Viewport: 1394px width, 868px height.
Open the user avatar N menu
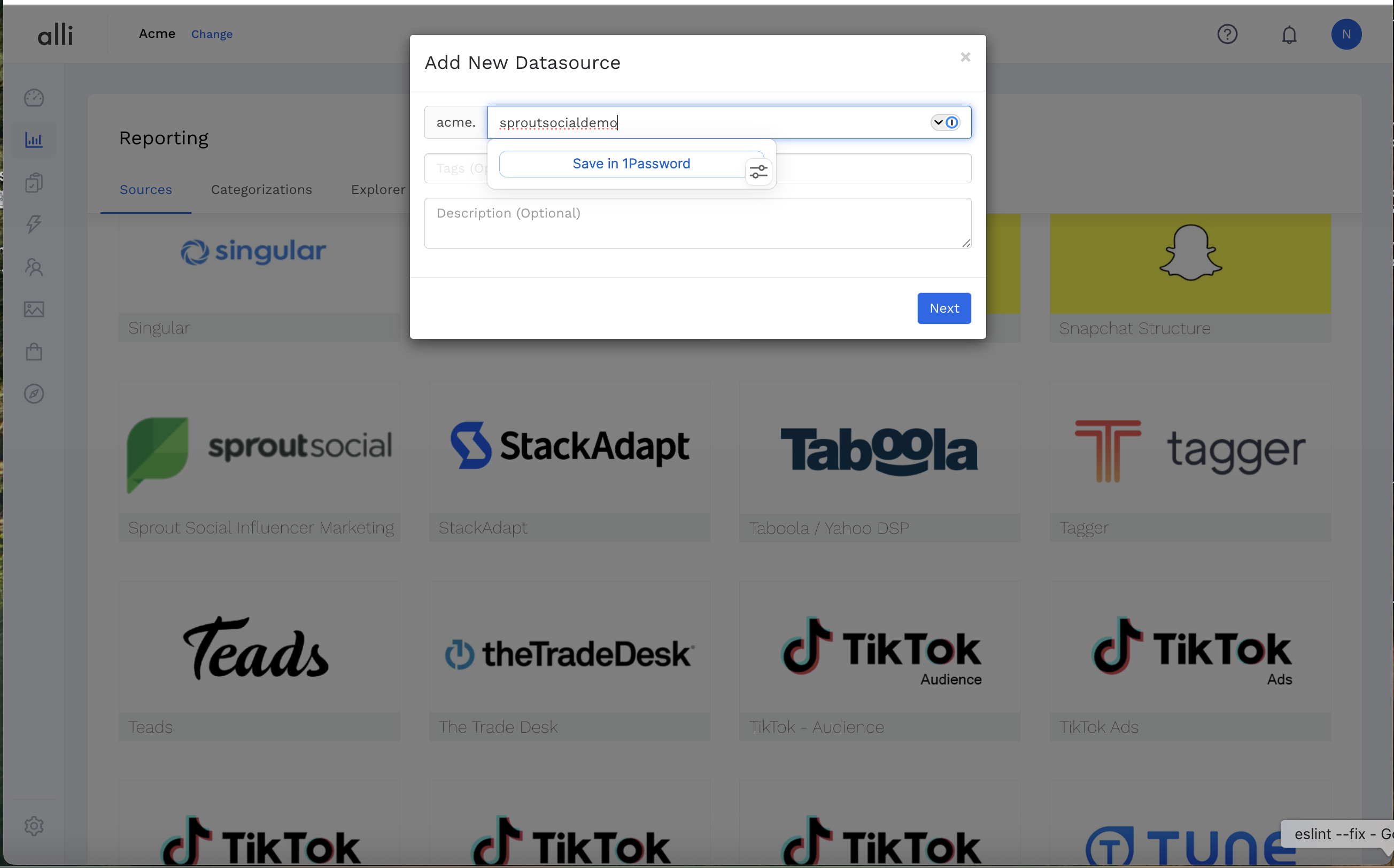point(1346,34)
